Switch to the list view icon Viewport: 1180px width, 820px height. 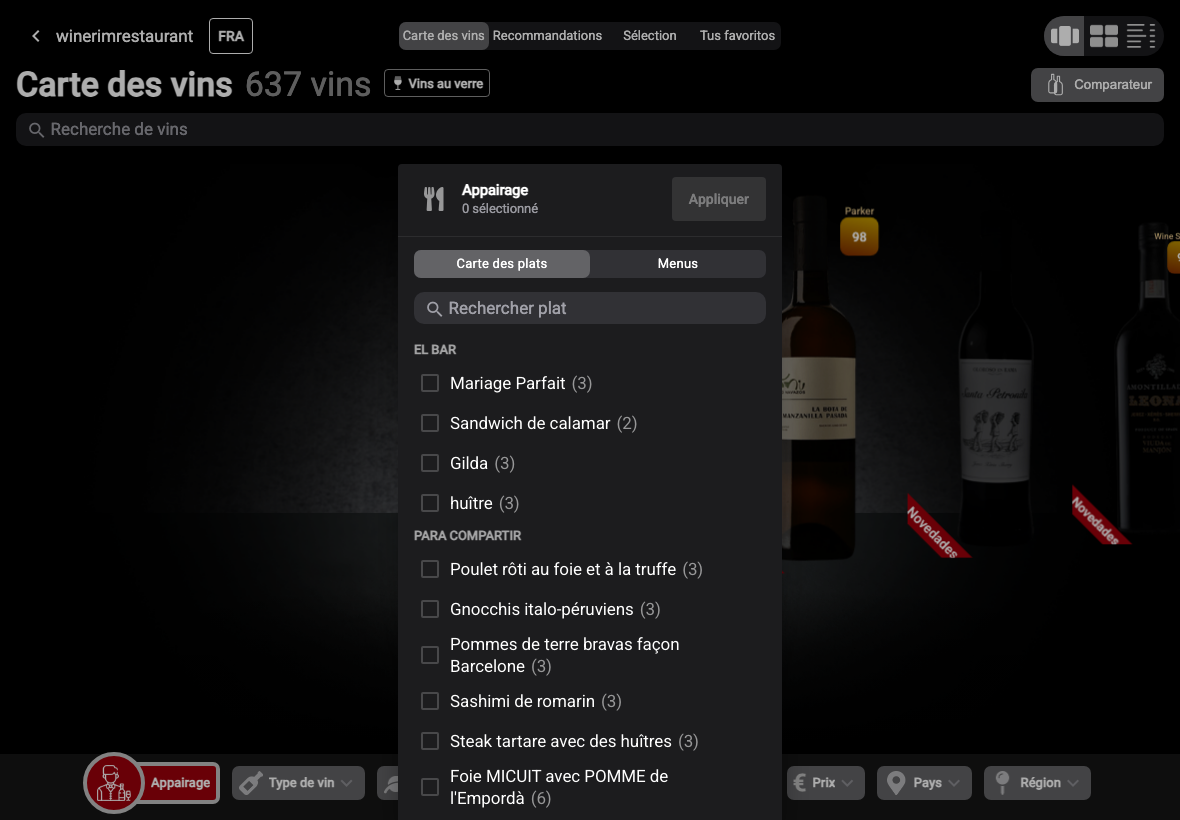(1140, 35)
